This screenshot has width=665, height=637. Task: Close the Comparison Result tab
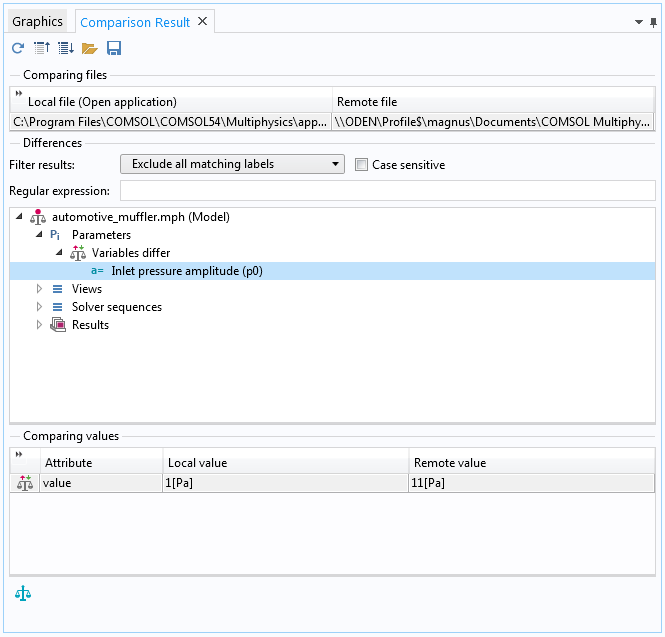203,21
